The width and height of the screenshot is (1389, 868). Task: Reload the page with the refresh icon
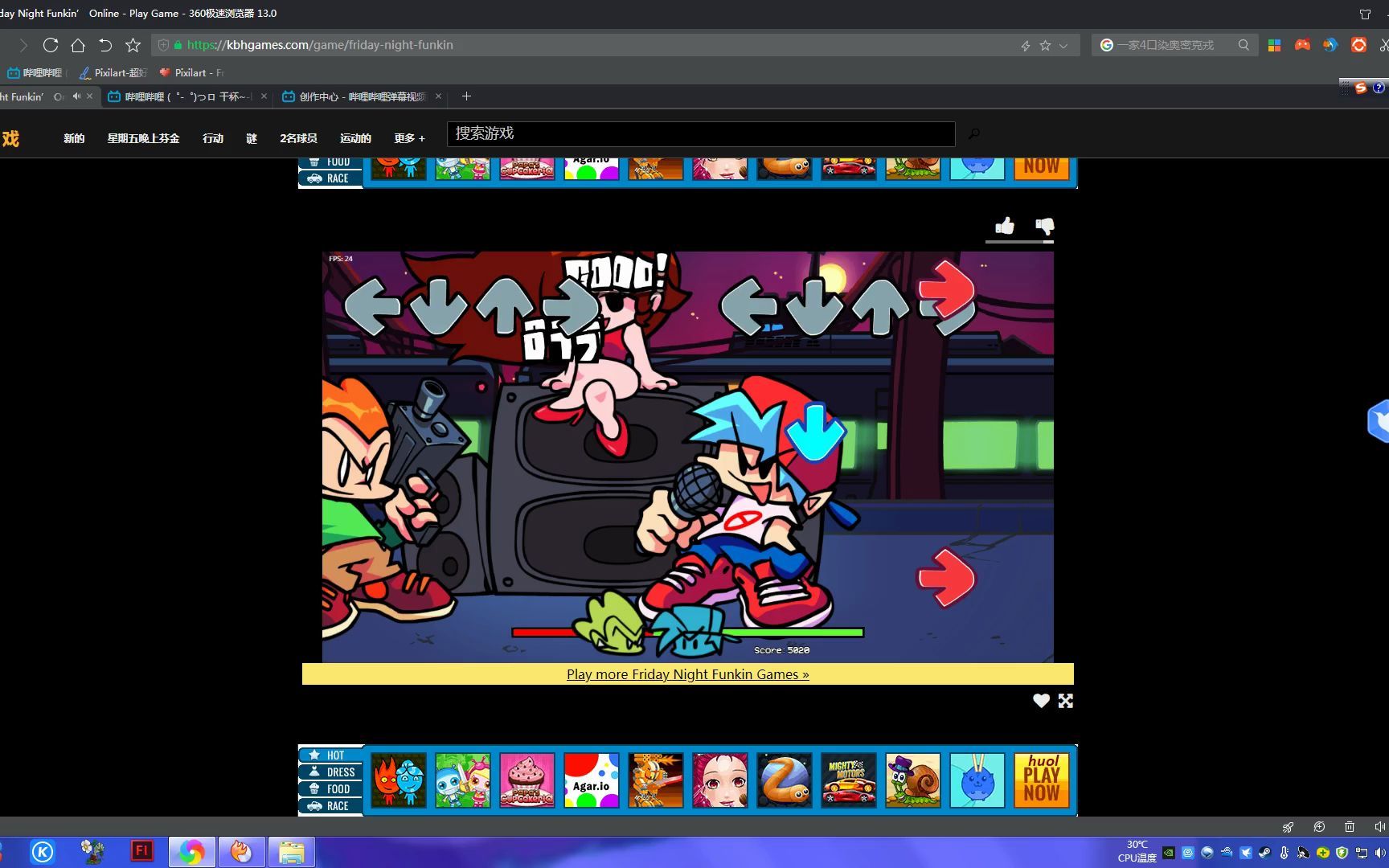tap(51, 45)
